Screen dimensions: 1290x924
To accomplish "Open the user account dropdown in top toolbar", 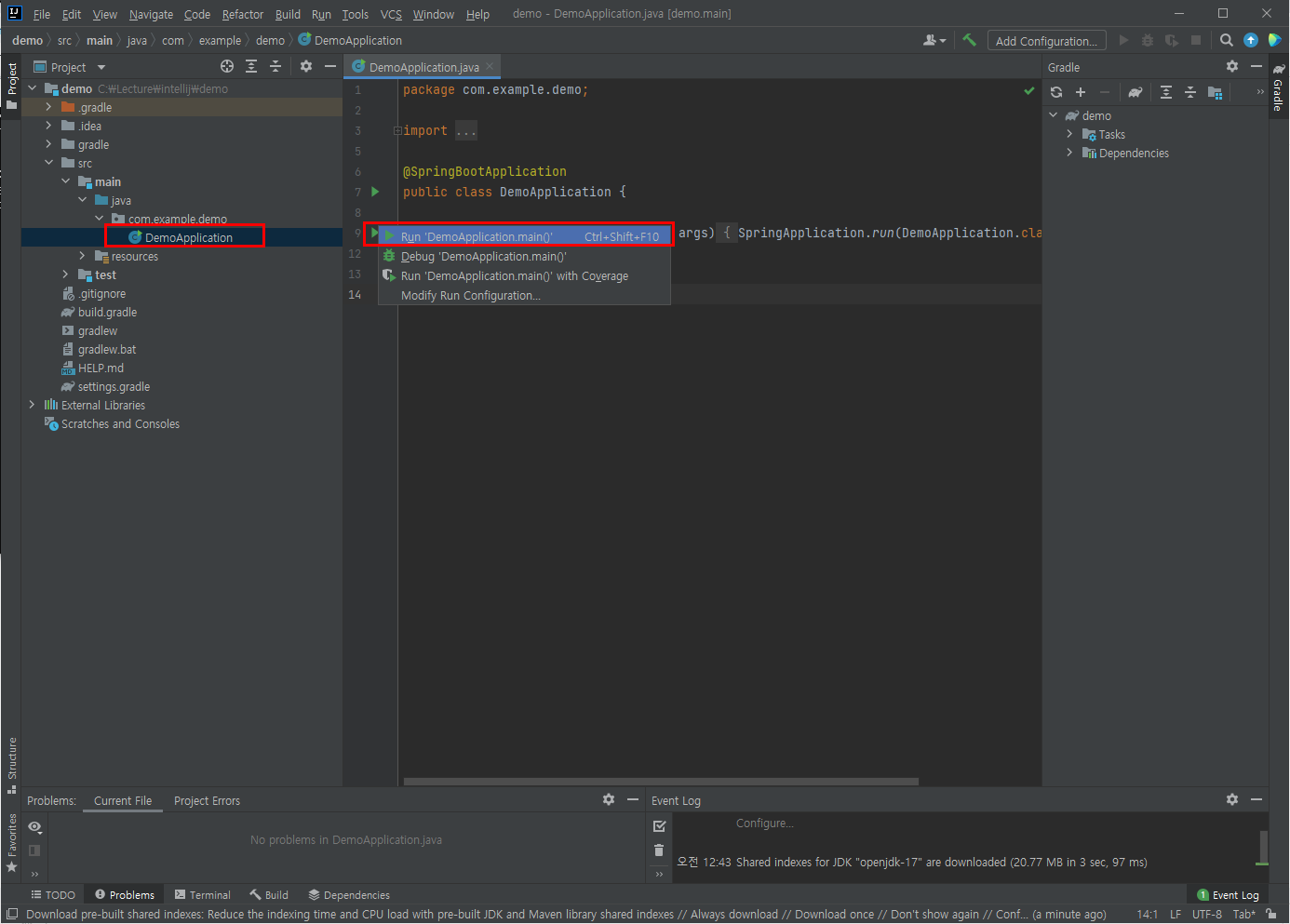I will tap(934, 40).
